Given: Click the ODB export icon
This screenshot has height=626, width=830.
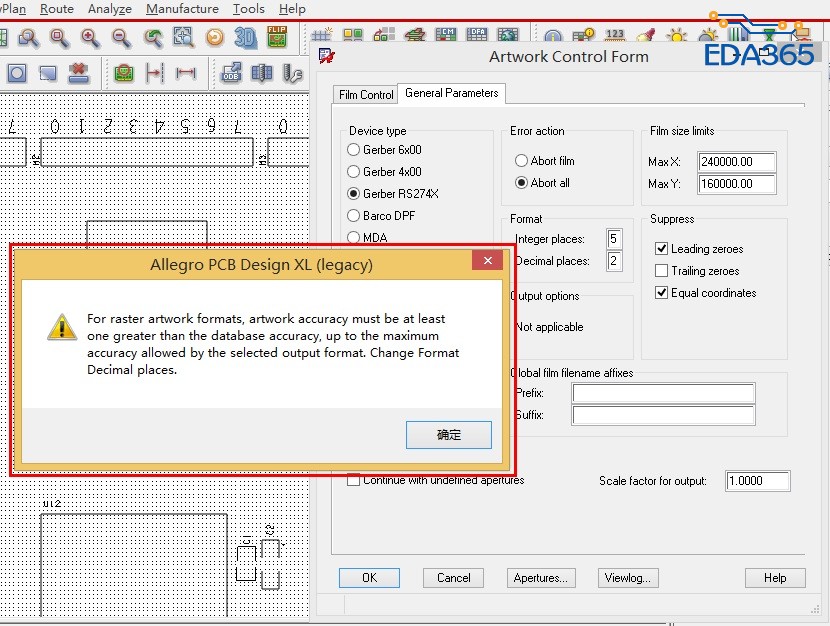Looking at the screenshot, I should (x=231, y=73).
